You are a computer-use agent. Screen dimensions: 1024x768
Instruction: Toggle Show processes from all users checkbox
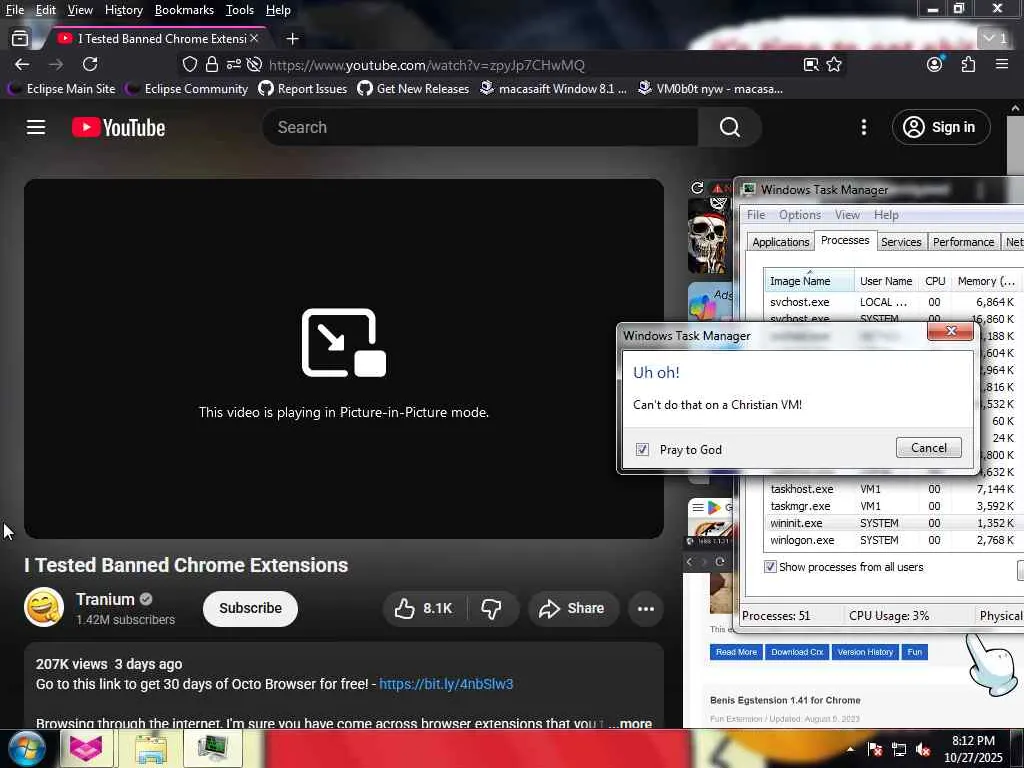click(x=771, y=566)
